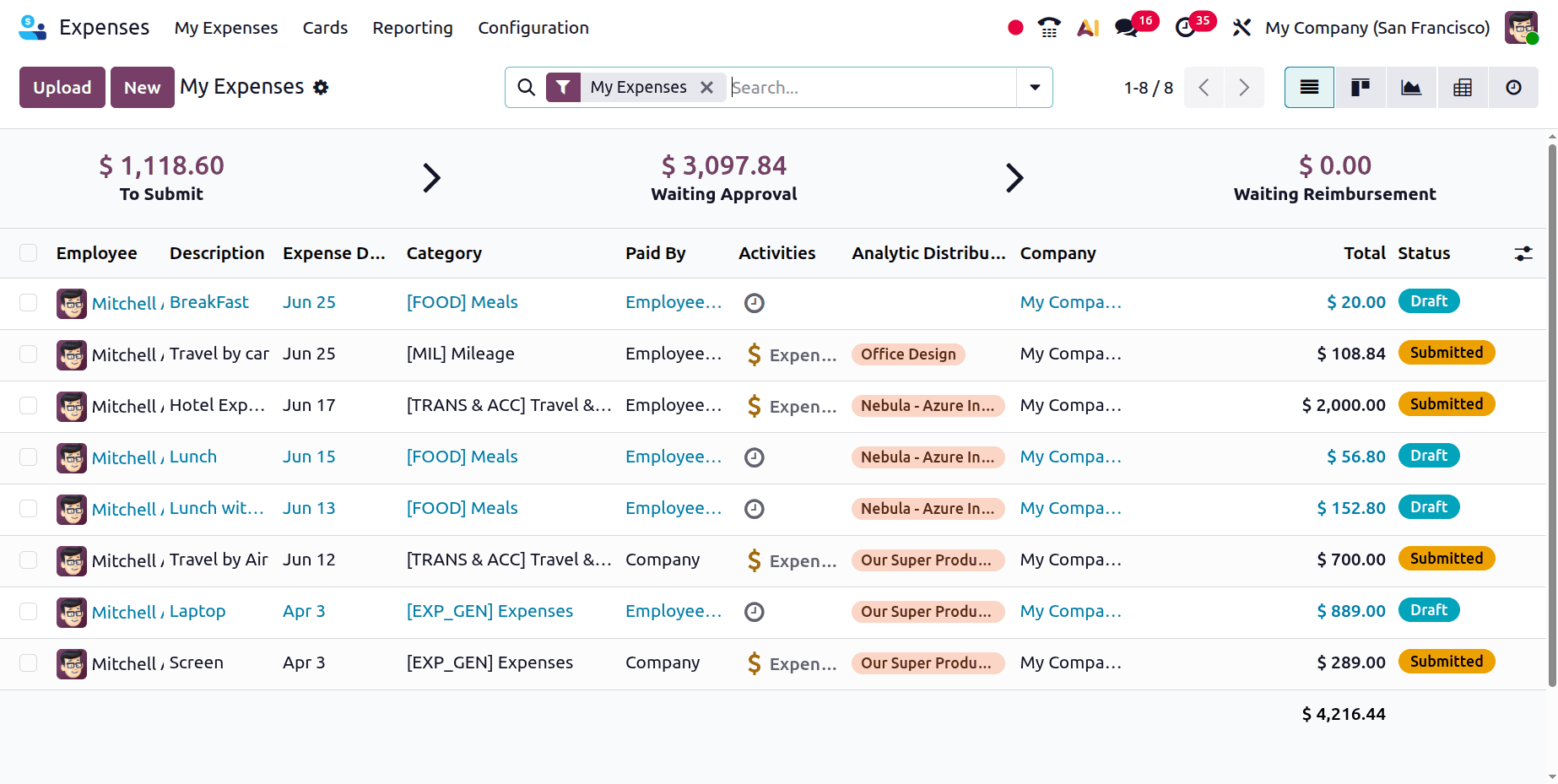Click Draft status on BreakFast row
The image size is (1558, 784).
coord(1429,301)
